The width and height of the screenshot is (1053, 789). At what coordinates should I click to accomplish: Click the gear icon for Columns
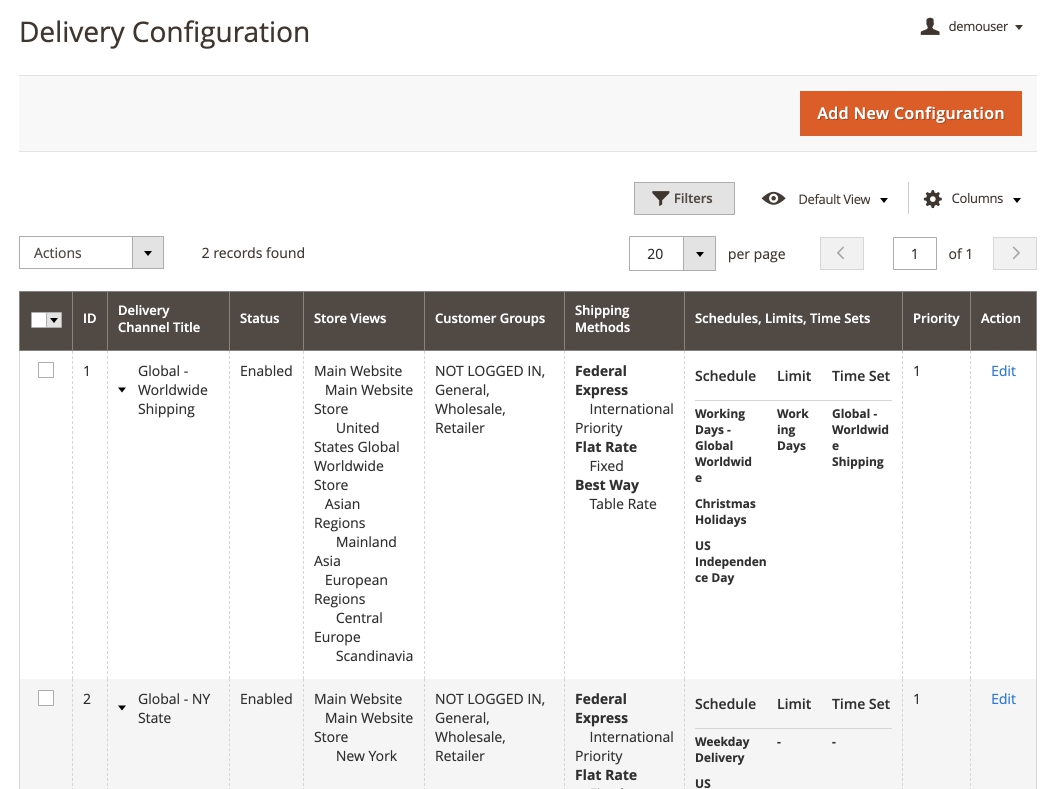[933, 199]
